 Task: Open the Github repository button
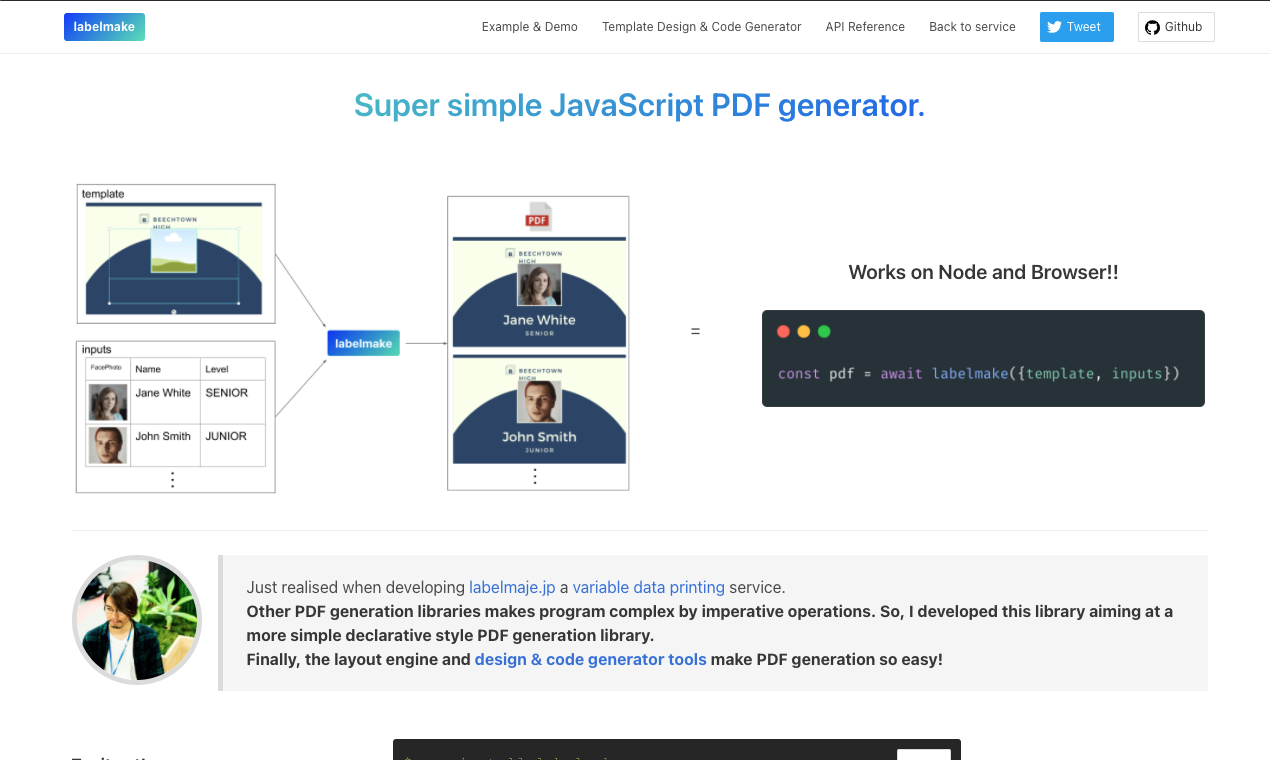(1176, 27)
